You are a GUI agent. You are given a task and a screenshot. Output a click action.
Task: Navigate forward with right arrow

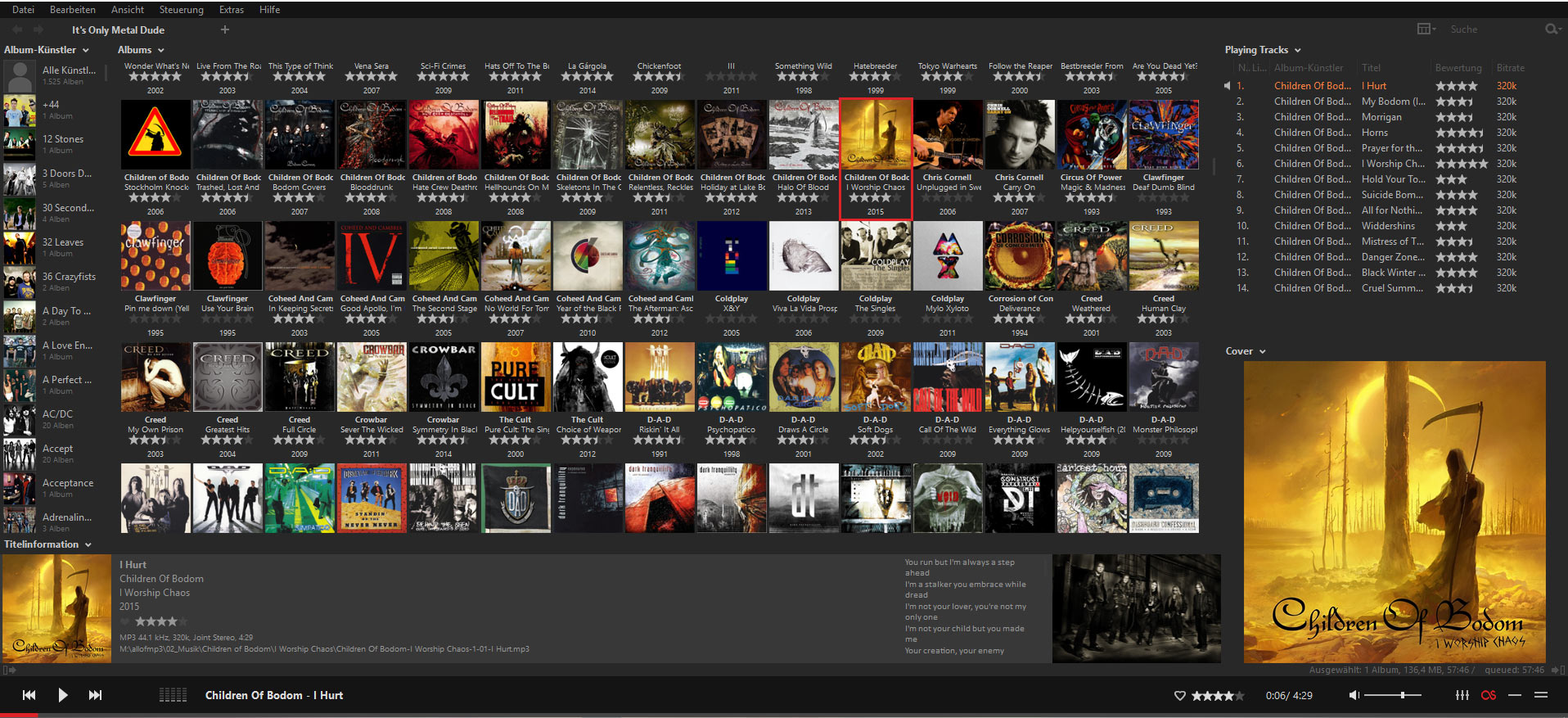tap(38, 29)
